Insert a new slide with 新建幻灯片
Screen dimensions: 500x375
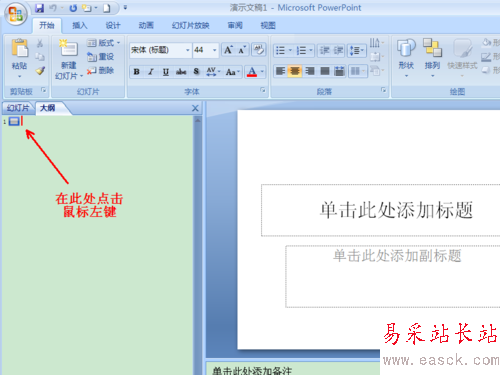click(69, 60)
